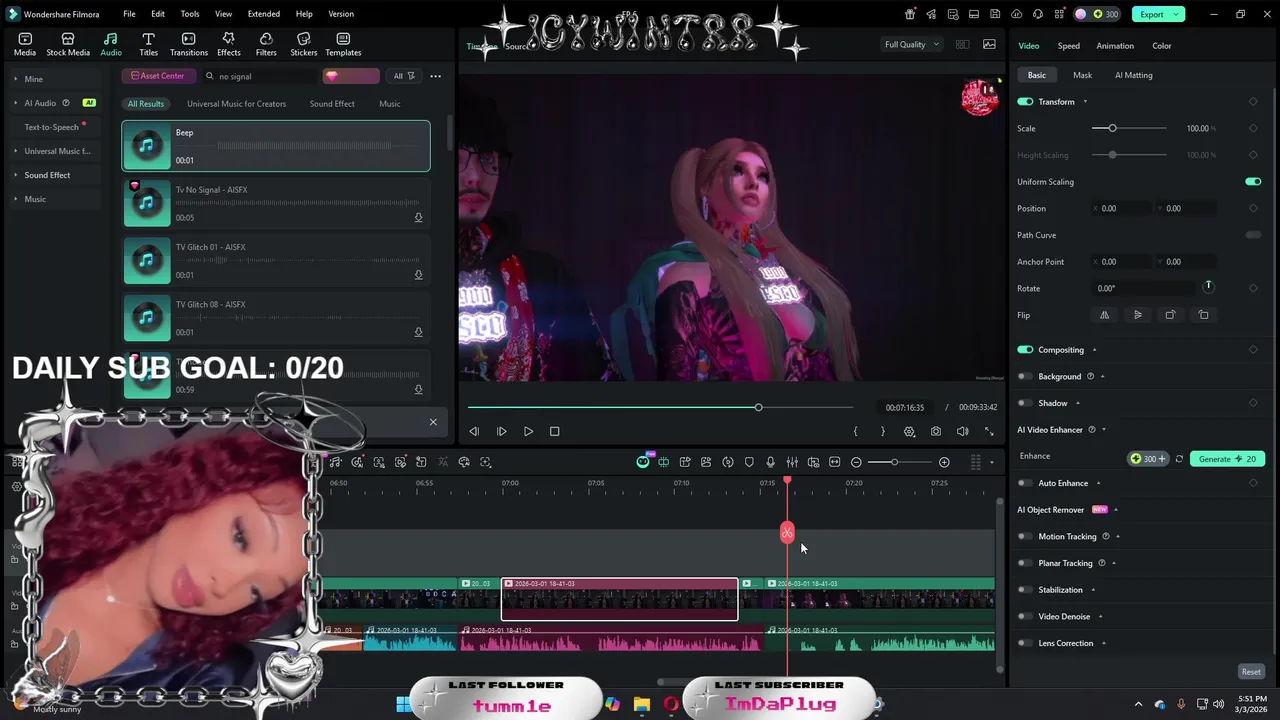Switch to the AI Matting tab
Screen dimensions: 1280x720
[1133, 75]
